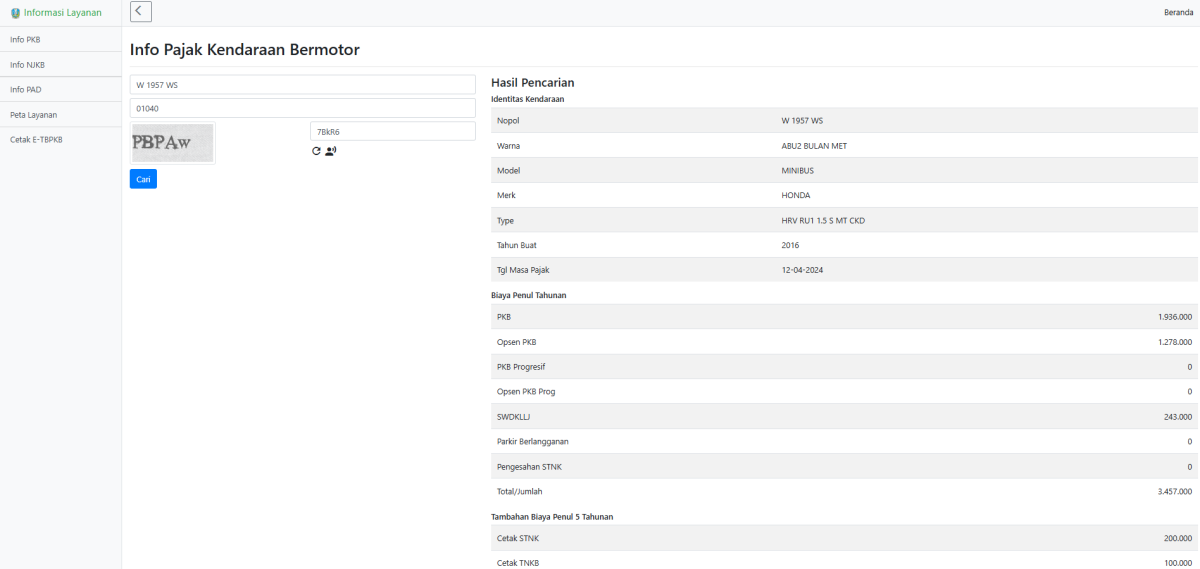1200x569 pixels.
Task: Click the input field containing 01040
Action: coord(302,108)
